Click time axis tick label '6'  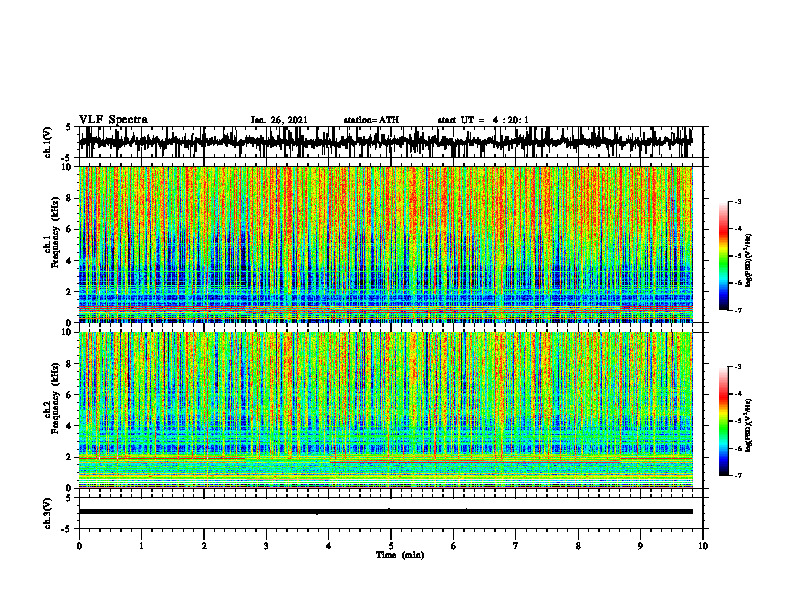click(x=454, y=546)
